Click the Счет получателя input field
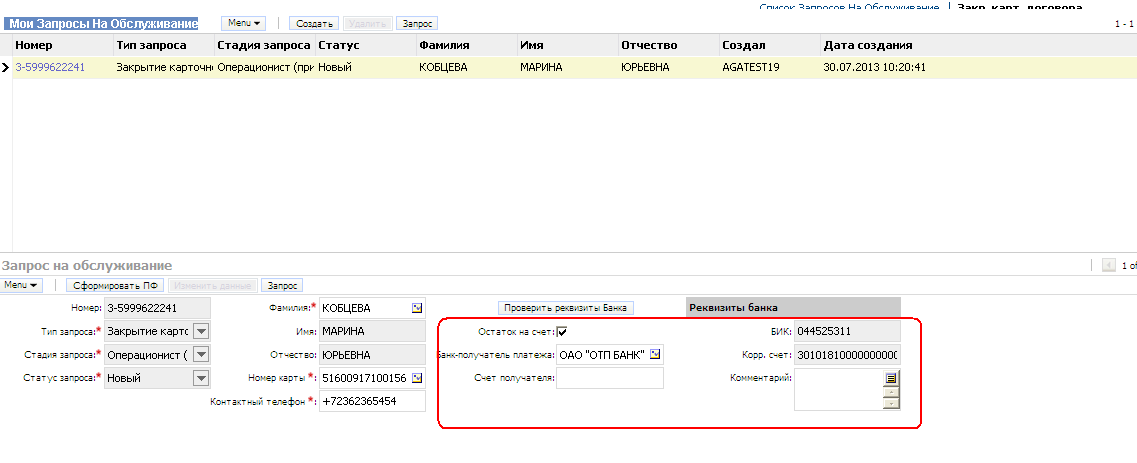Image resolution: width=1137 pixels, height=463 pixels. click(x=610, y=378)
